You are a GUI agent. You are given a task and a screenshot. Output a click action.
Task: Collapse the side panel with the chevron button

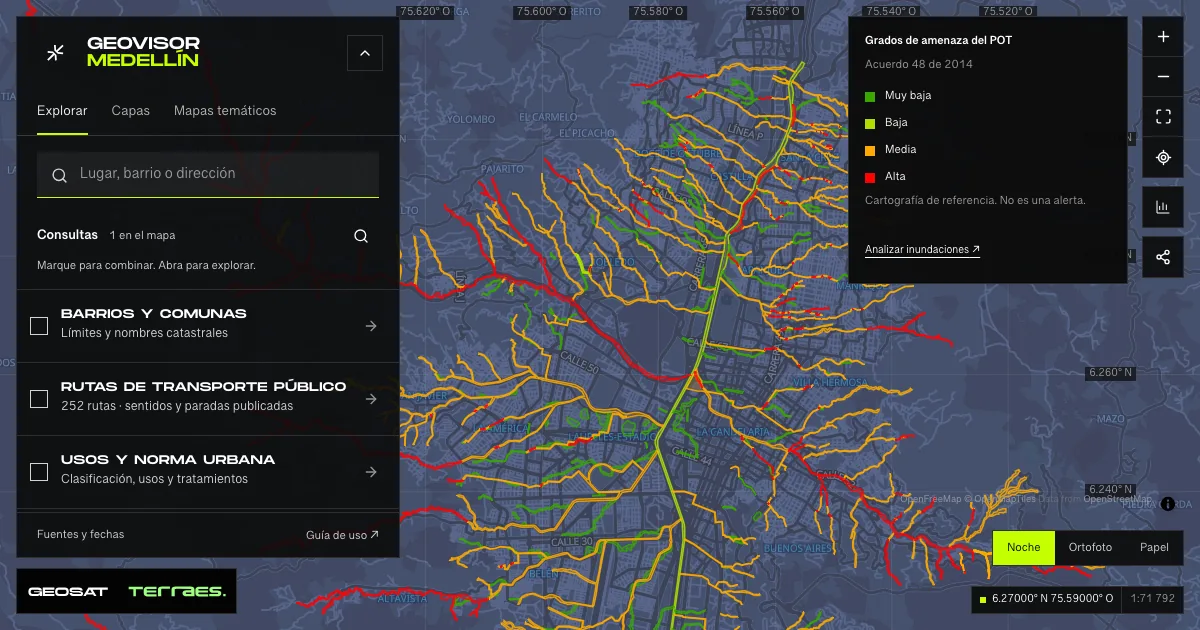[365, 53]
